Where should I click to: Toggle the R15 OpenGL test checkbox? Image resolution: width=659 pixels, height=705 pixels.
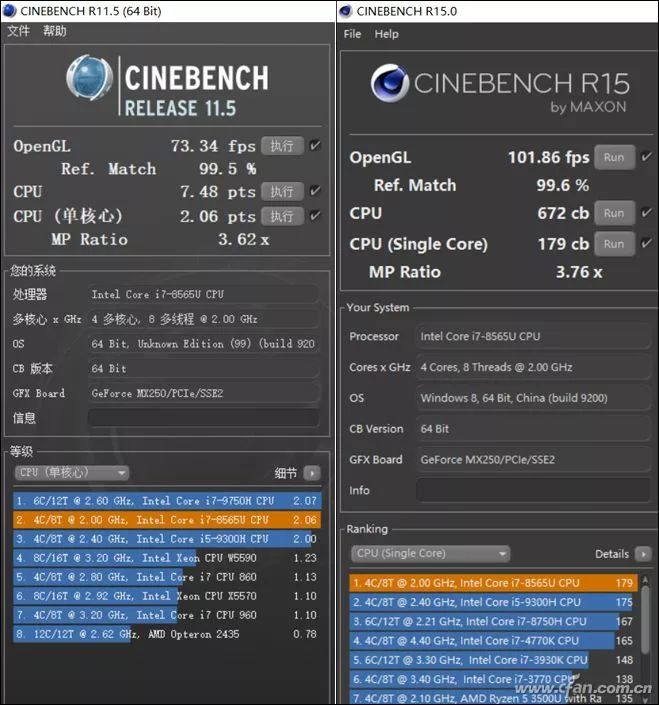646,157
